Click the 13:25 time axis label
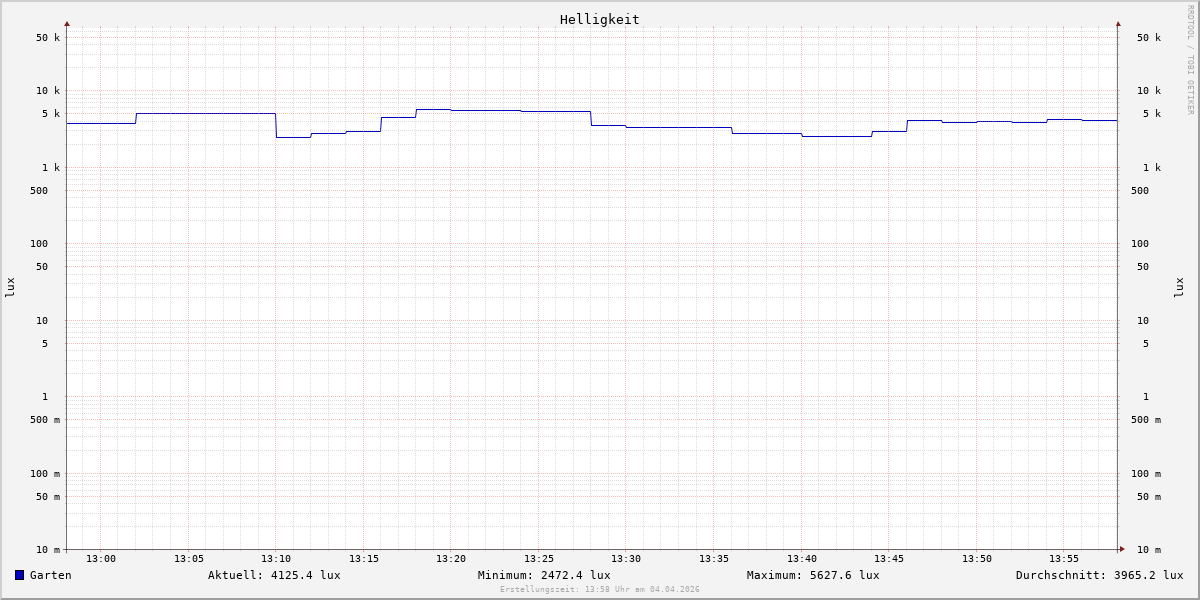This screenshot has height=600, width=1200. 539,559
